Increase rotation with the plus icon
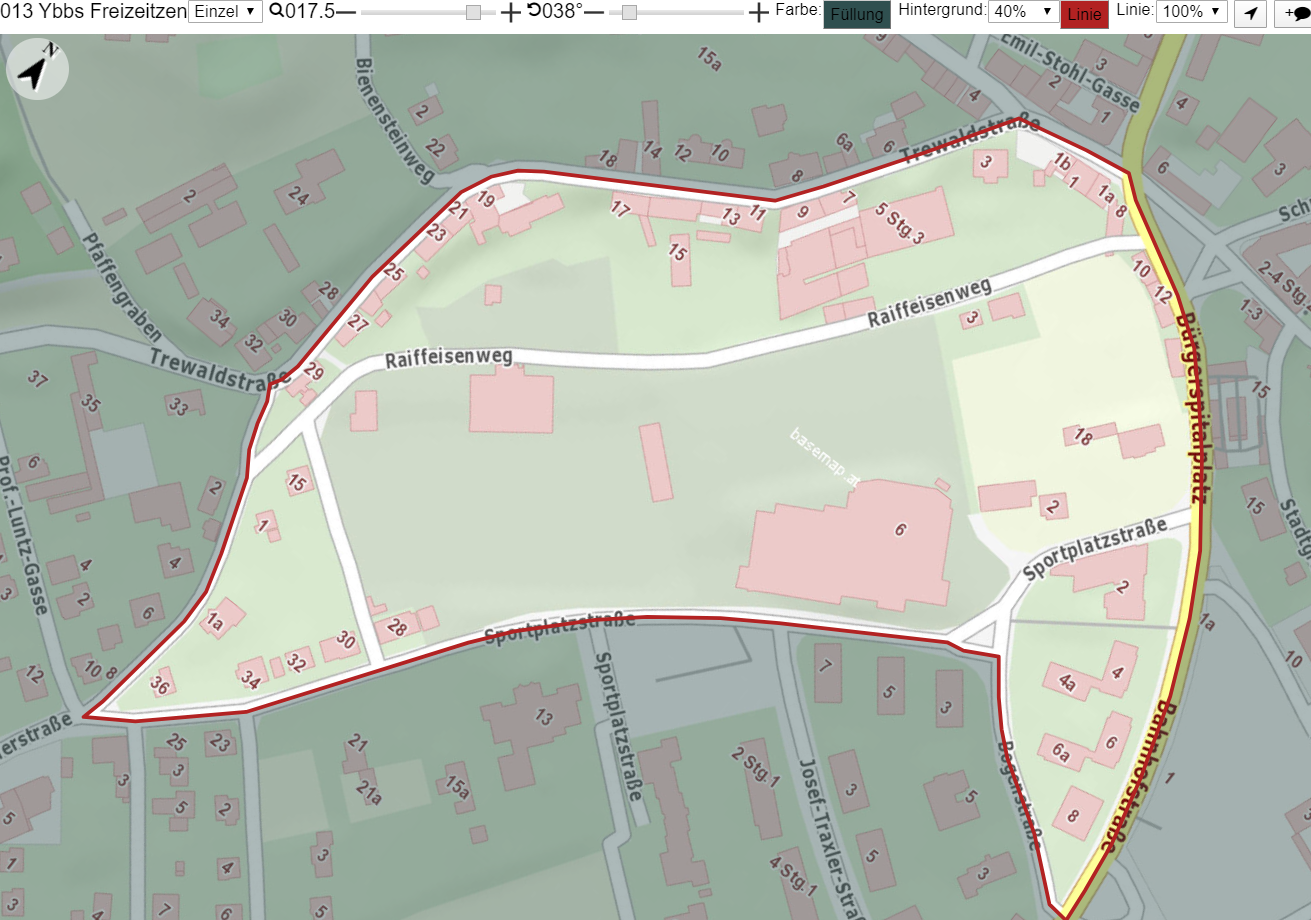The width and height of the screenshot is (1311, 920). pyautogui.click(x=759, y=12)
